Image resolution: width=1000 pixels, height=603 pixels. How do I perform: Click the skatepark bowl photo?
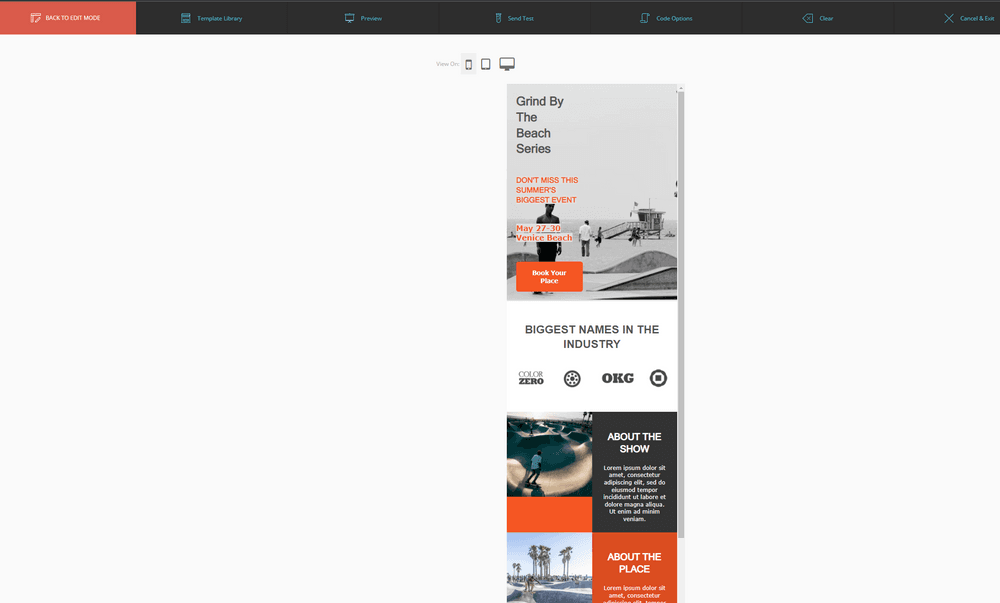(x=549, y=454)
